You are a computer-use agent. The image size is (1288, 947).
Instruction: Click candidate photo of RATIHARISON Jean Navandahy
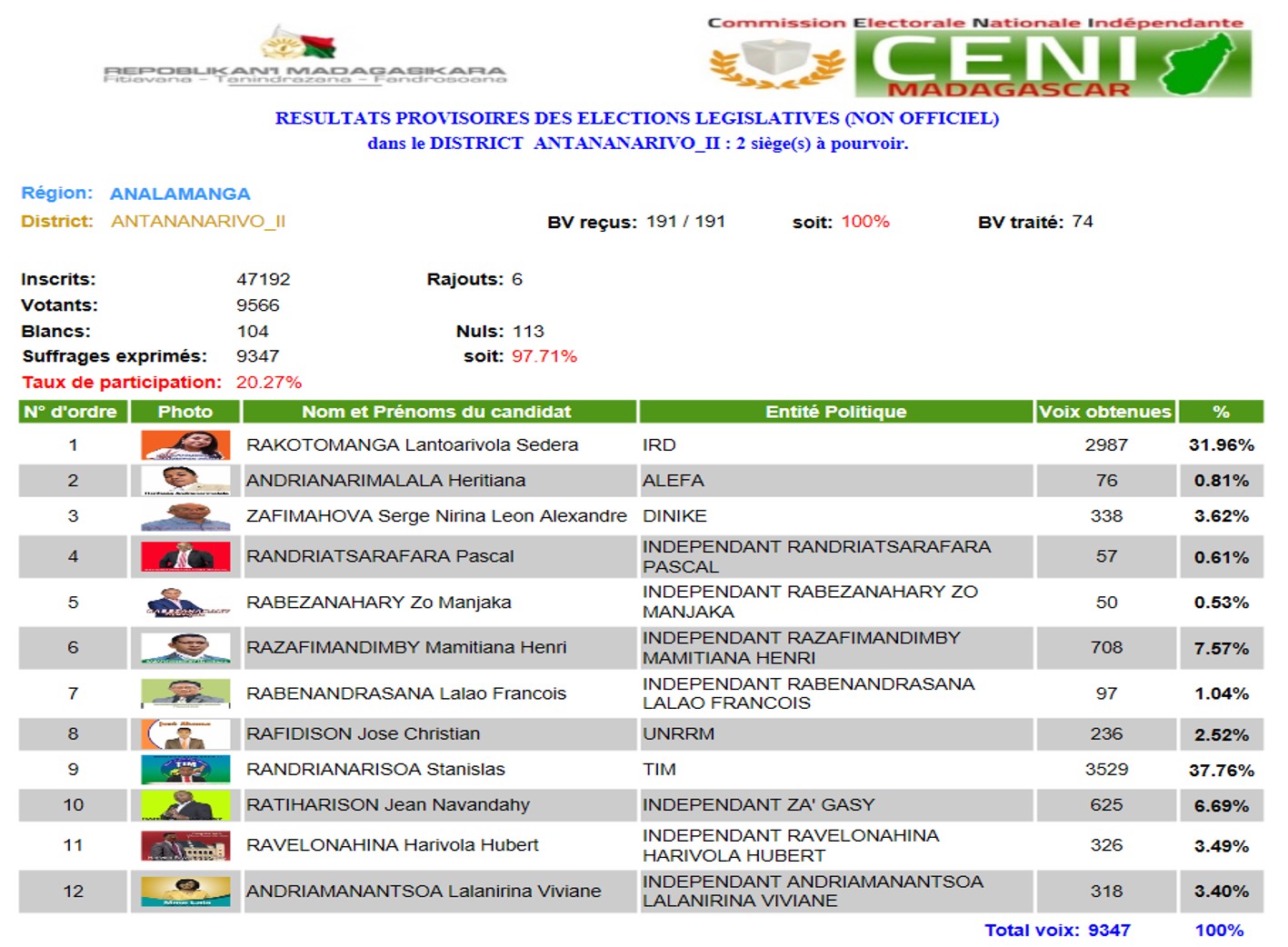[x=185, y=805]
